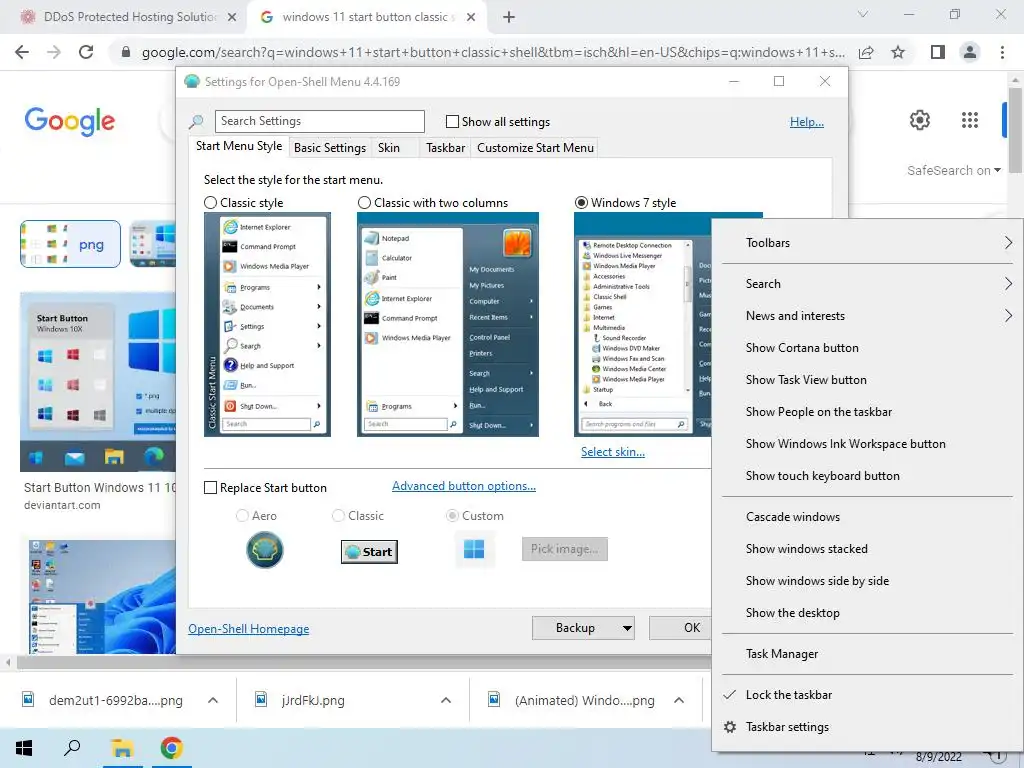The image size is (1024, 768).
Task: Open a new browser tab
Action: pos(509,17)
